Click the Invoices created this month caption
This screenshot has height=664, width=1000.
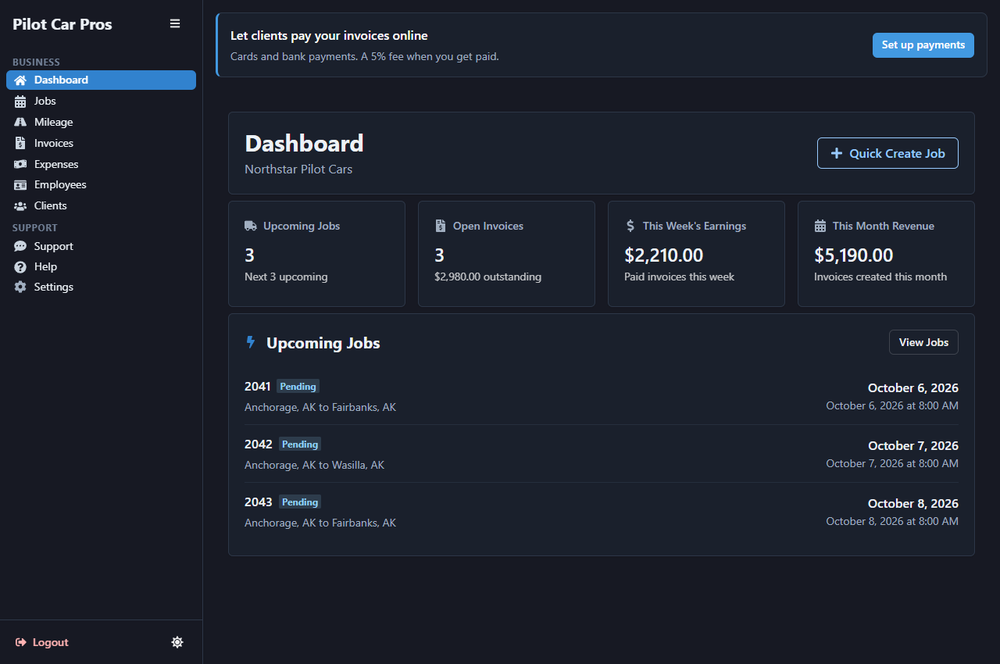tap(880, 277)
